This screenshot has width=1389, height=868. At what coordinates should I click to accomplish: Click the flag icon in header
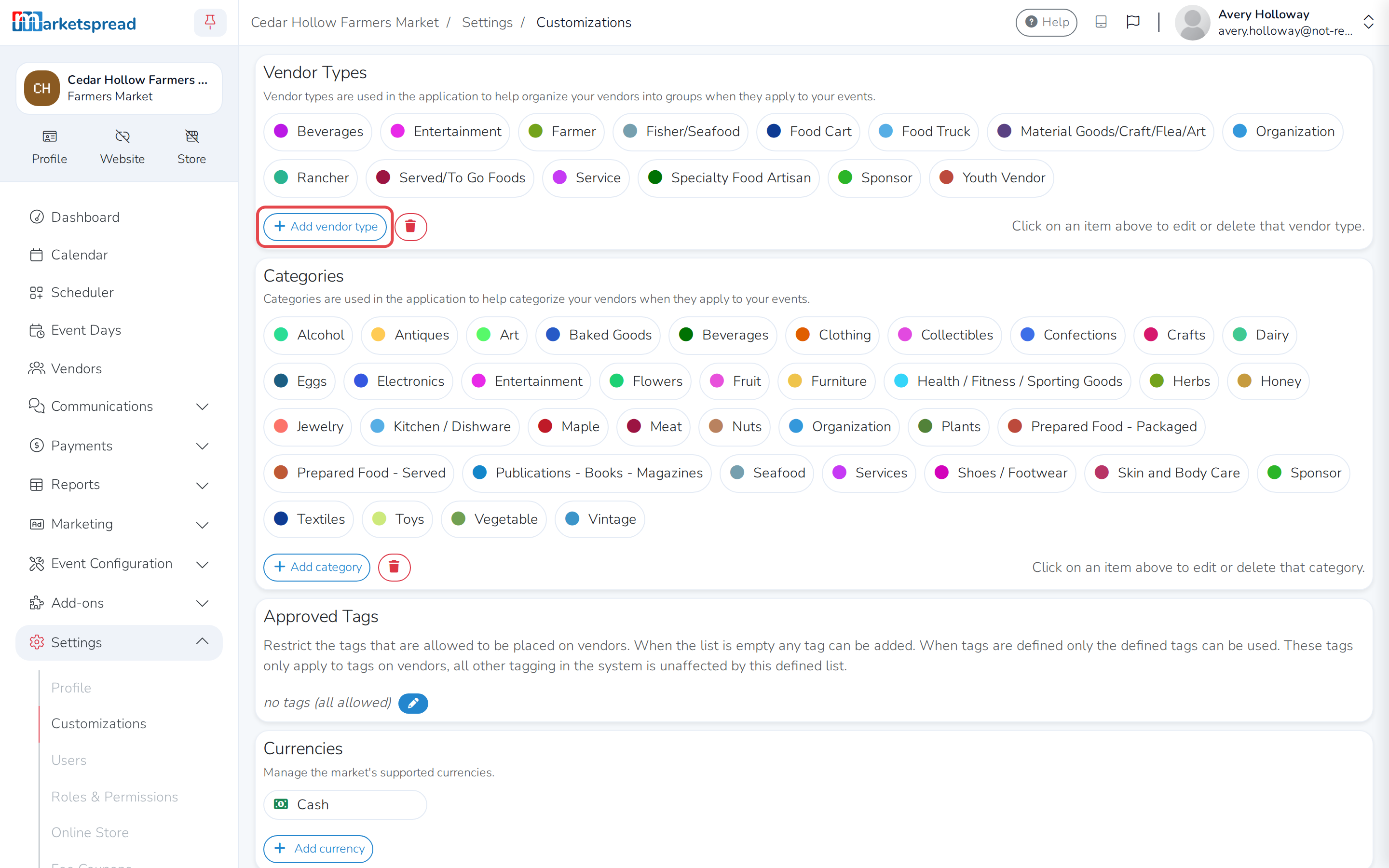(x=1133, y=22)
